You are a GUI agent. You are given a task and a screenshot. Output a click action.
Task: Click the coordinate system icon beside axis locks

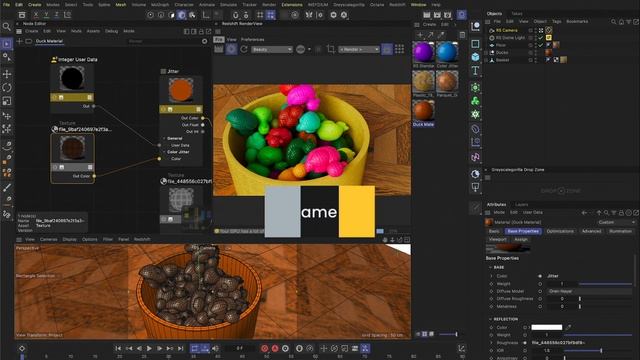pyautogui.click(x=67, y=15)
